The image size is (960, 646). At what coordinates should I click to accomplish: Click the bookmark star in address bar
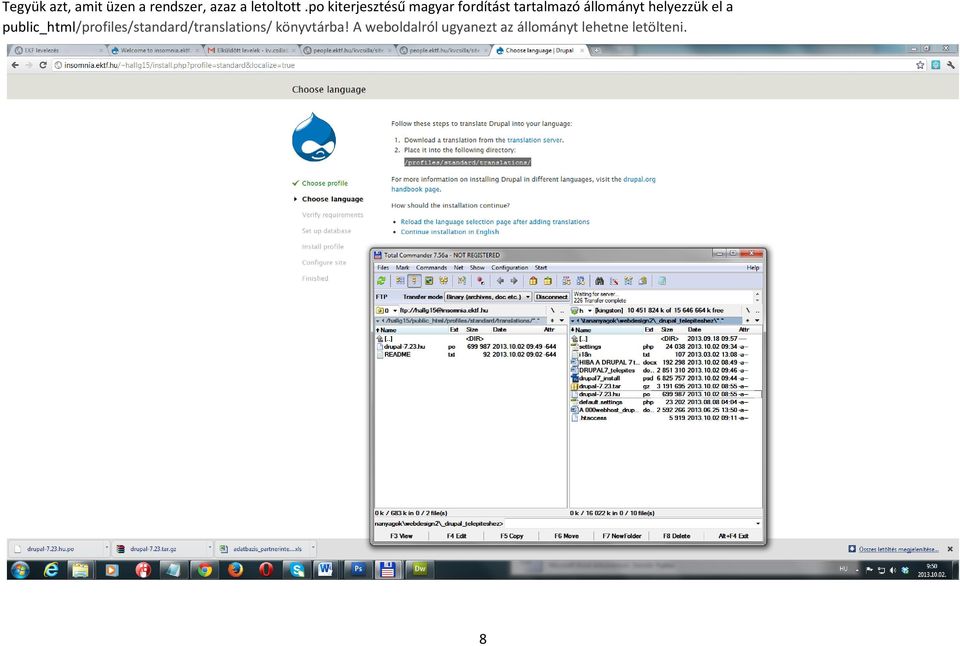(920, 65)
